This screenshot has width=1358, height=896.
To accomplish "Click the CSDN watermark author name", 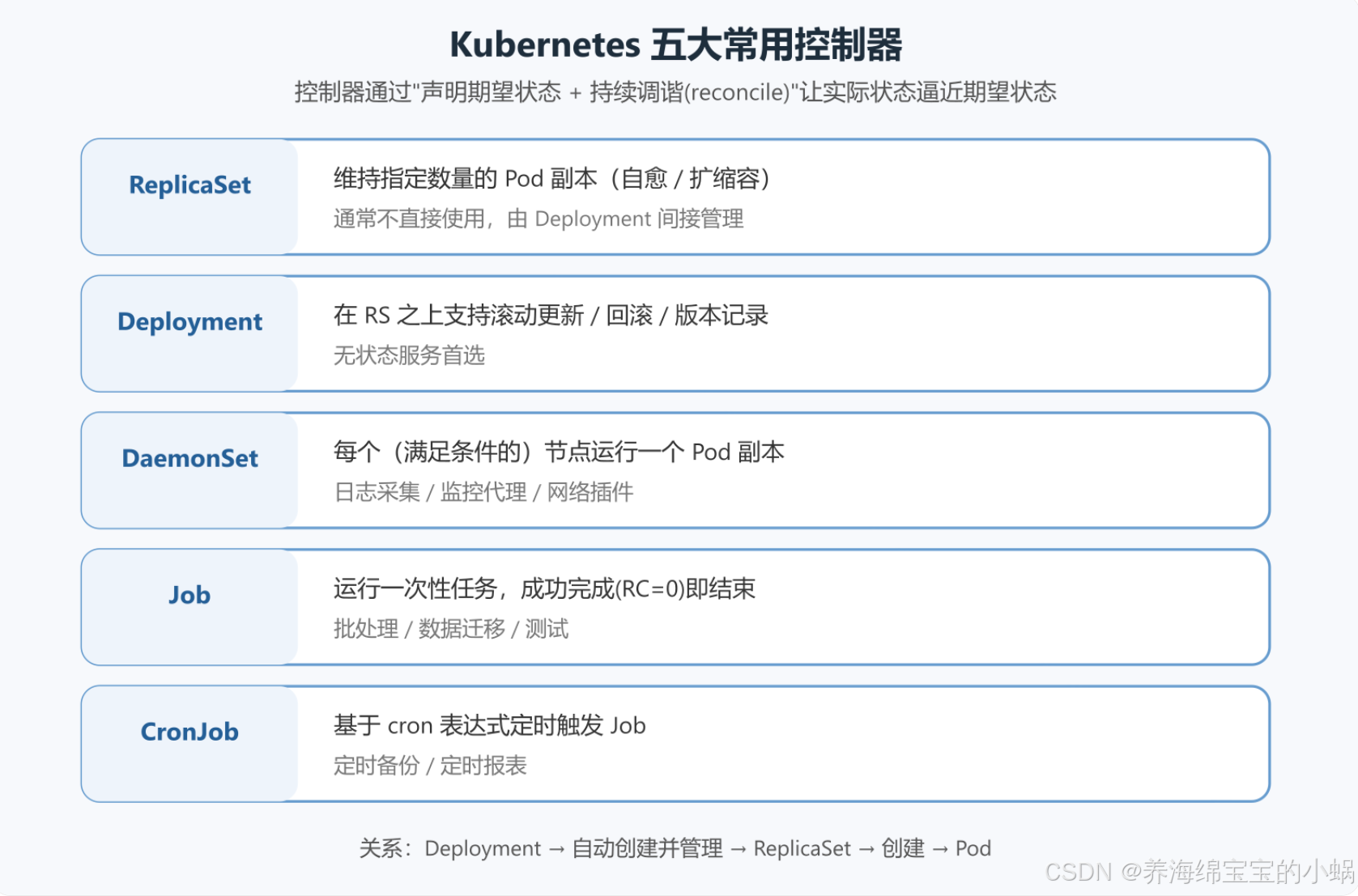I will click(1249, 872).
